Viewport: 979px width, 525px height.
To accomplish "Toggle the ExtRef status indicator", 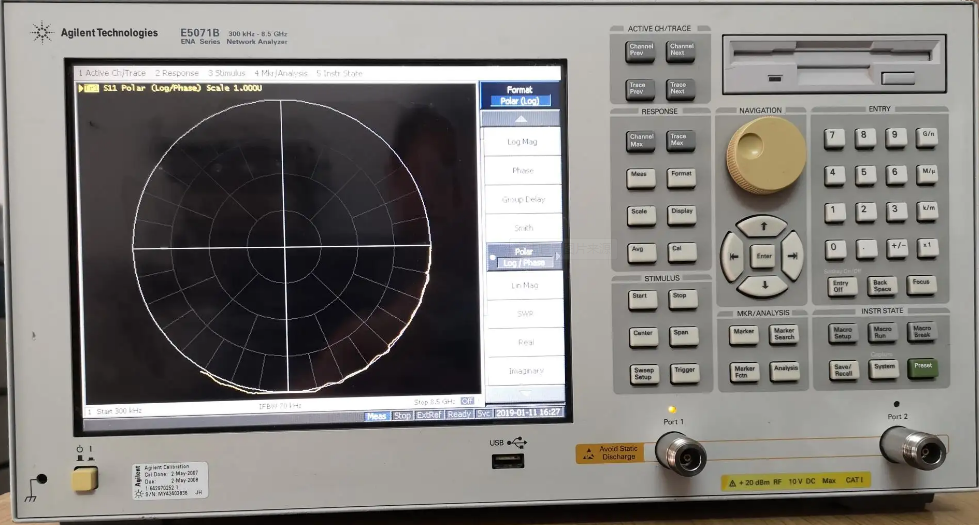I will tap(429, 415).
